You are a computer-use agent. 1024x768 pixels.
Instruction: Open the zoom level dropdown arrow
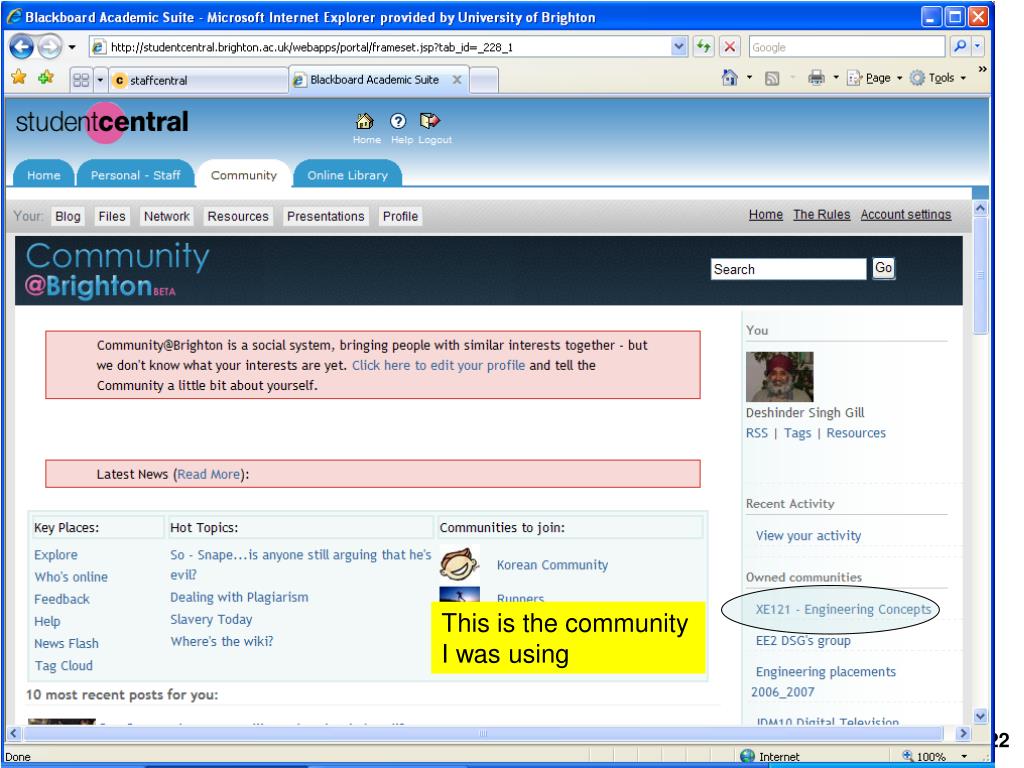coord(965,756)
